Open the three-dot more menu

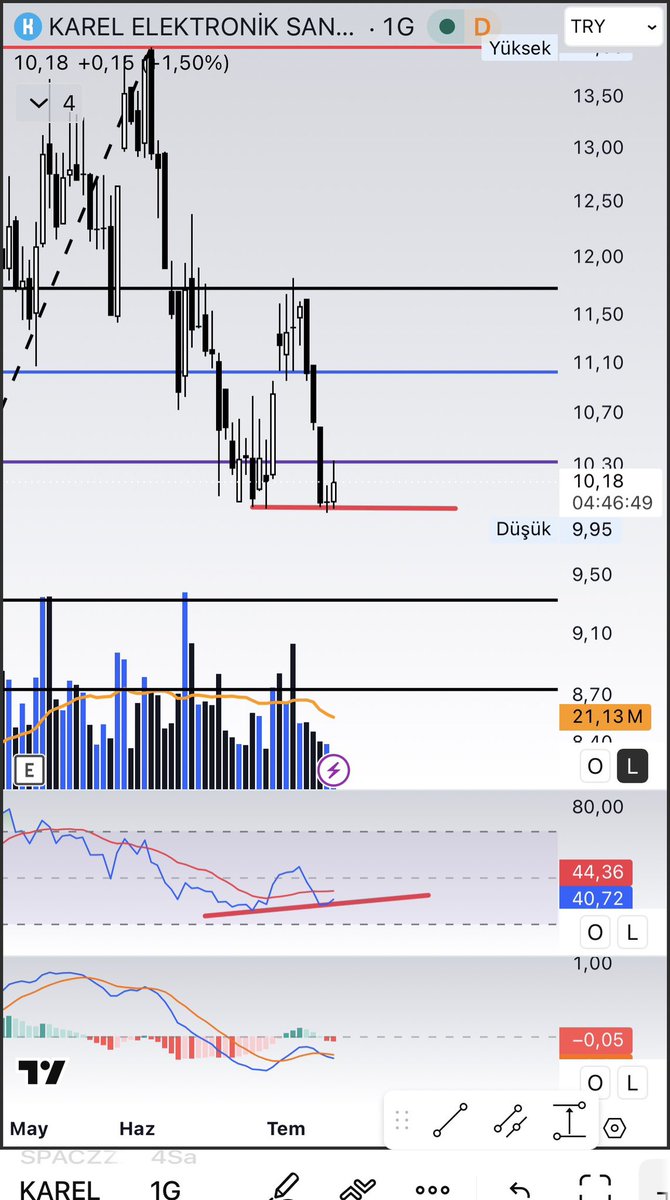click(x=433, y=1191)
